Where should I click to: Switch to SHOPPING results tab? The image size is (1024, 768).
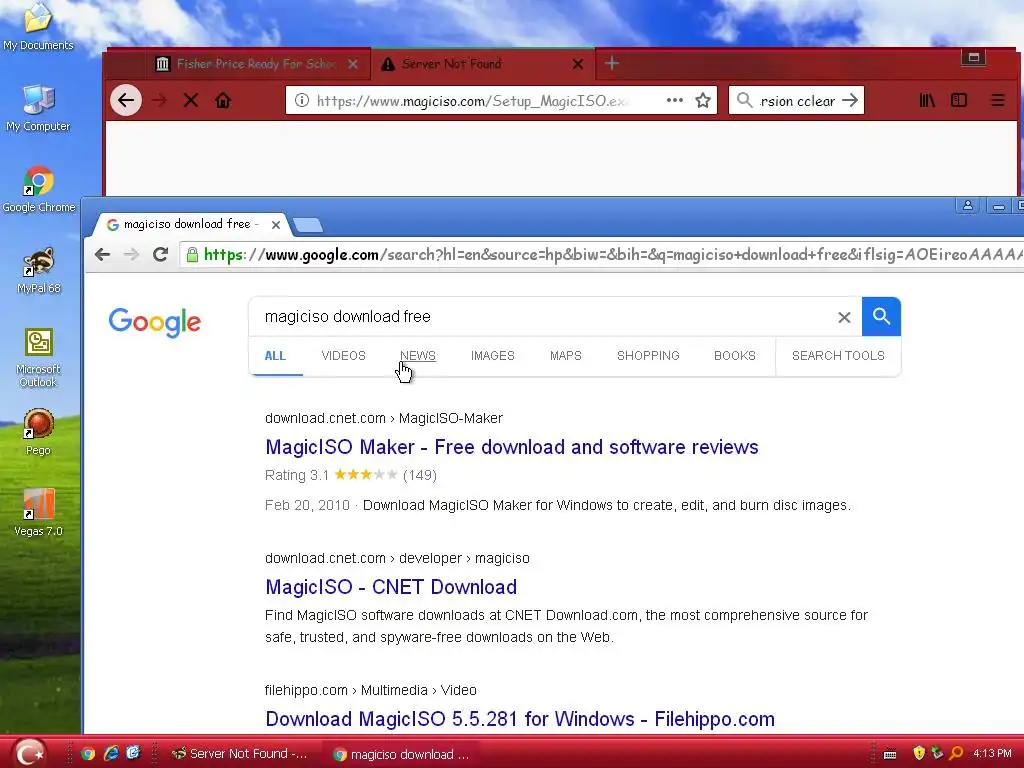648,356
